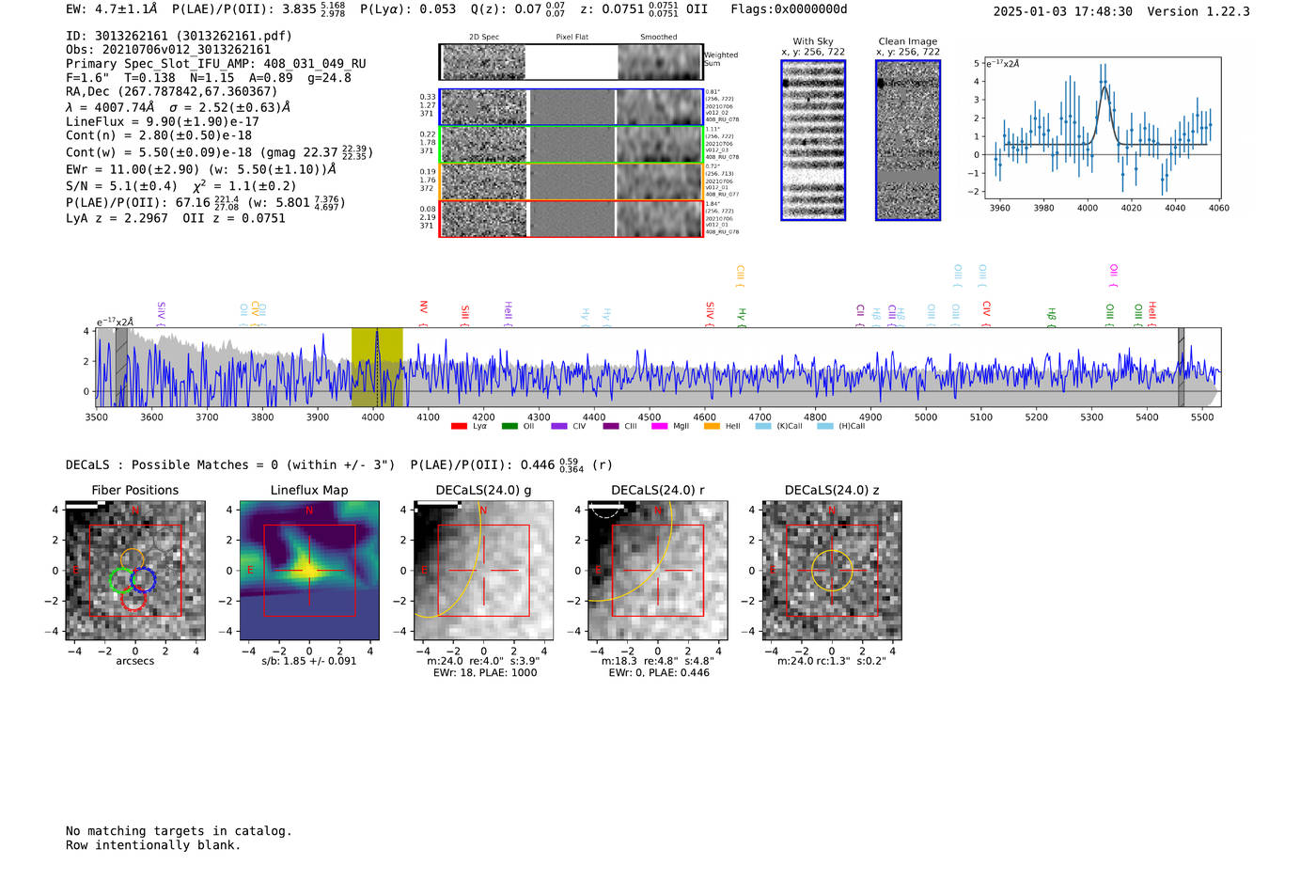Click the m:24.0 rc:1.3" s:0.2" caption
The image size is (1316, 896).
coord(832,661)
